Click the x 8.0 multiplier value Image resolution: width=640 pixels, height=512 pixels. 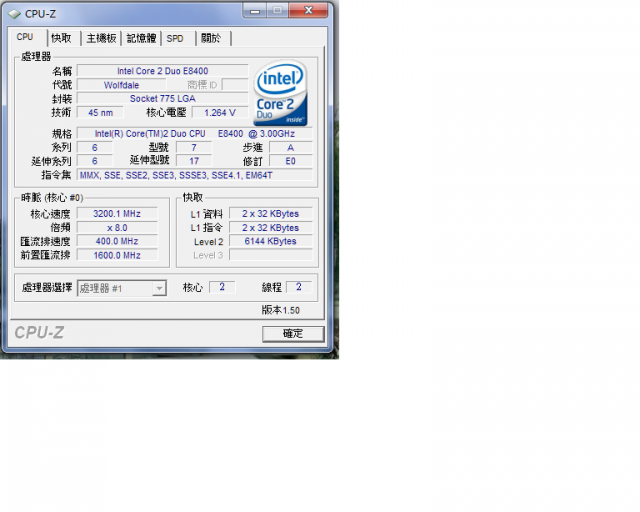[x=117, y=228]
